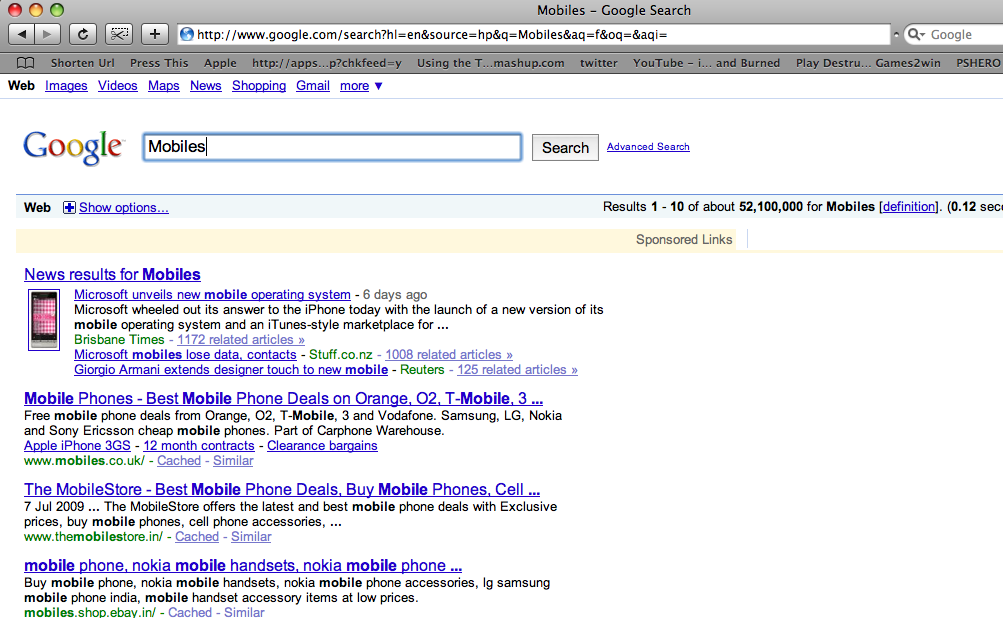Open the bookmarks book icon

(x=26, y=63)
